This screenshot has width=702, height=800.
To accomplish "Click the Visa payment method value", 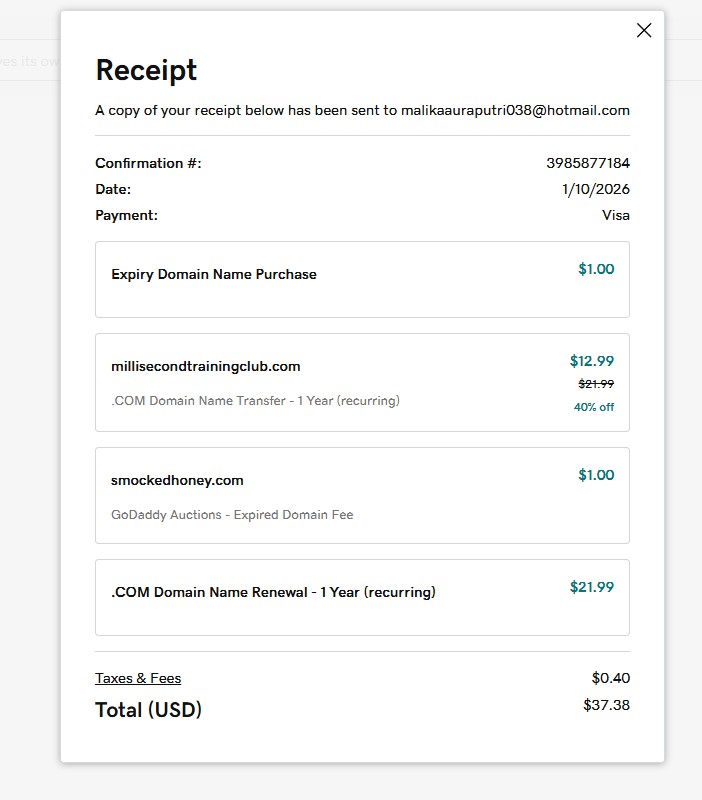I will 616,215.
